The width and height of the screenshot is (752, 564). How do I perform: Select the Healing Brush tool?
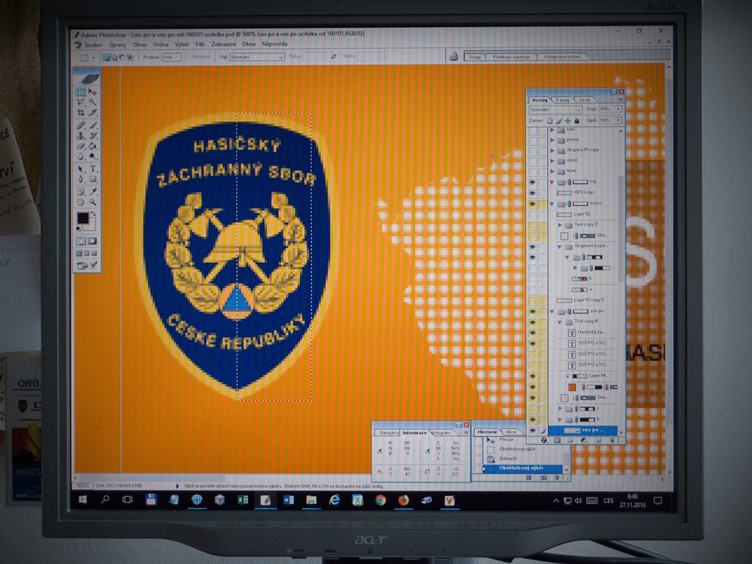click(x=81, y=126)
